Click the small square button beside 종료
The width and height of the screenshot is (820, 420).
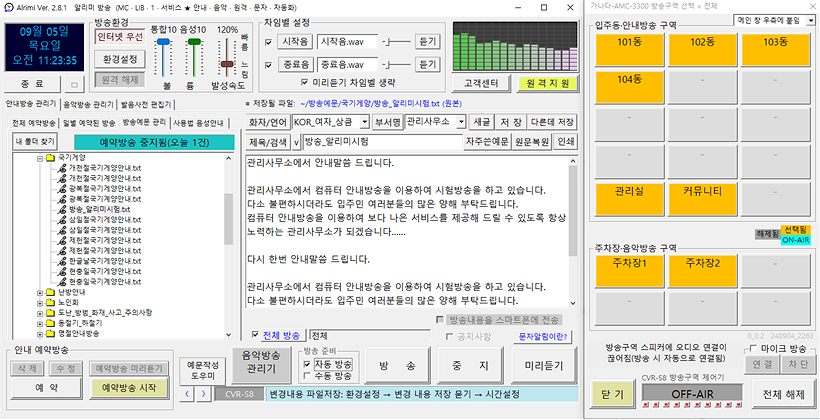click(x=73, y=84)
